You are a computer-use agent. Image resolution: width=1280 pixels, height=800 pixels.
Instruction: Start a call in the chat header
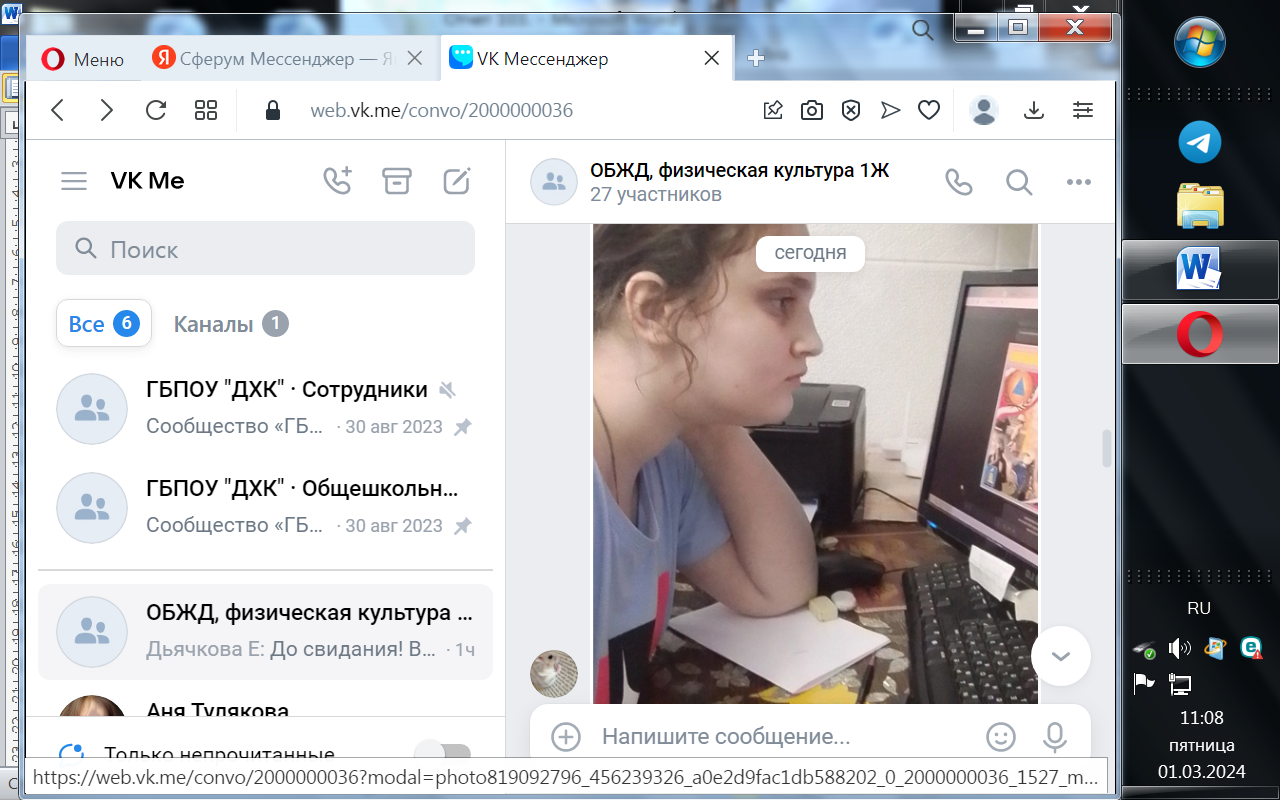(958, 182)
